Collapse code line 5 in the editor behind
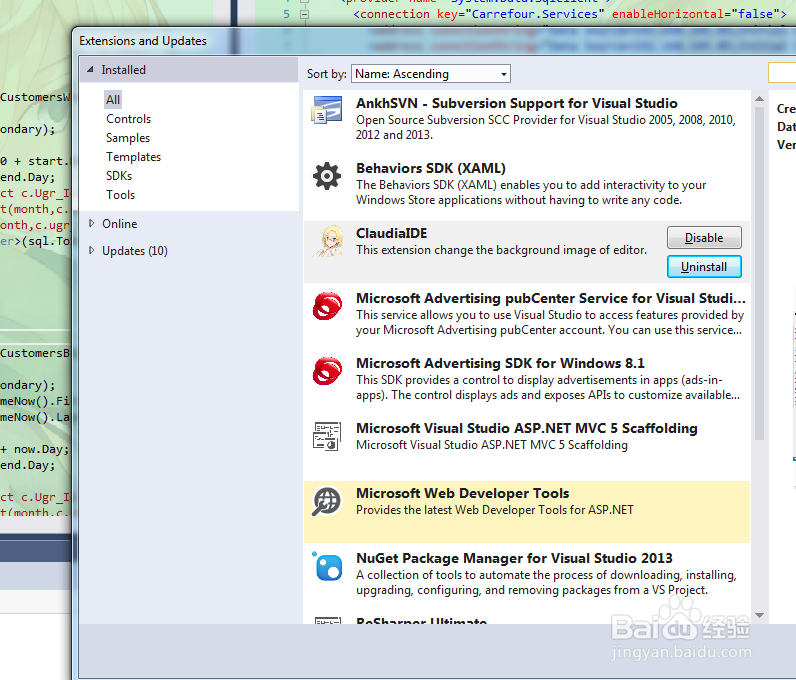796x680 pixels. (x=304, y=14)
